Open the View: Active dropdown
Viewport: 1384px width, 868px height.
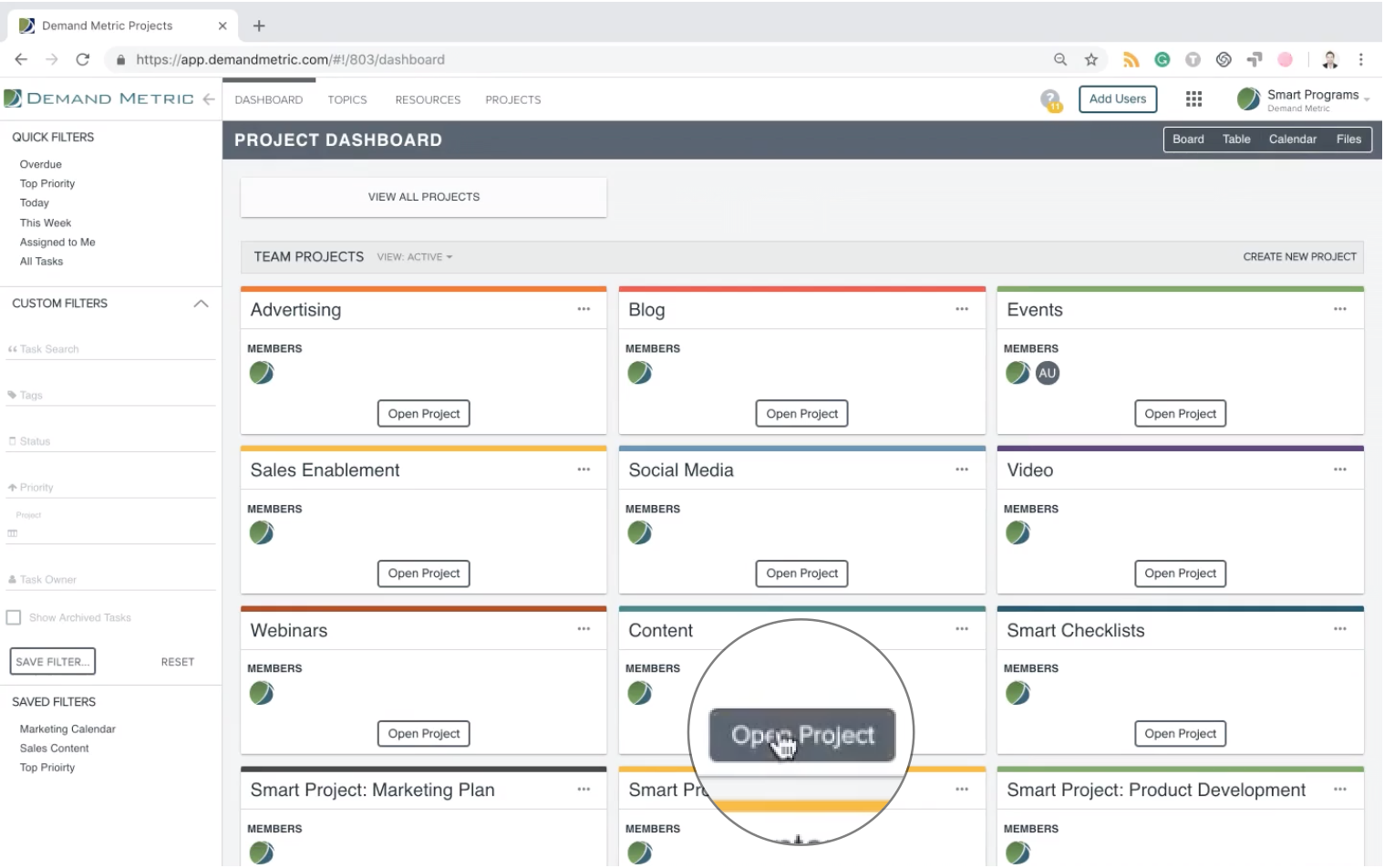415,257
